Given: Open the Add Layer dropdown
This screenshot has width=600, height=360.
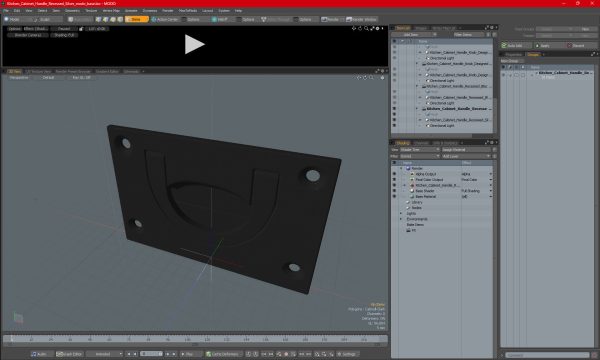Looking at the screenshot, I should (x=466, y=156).
